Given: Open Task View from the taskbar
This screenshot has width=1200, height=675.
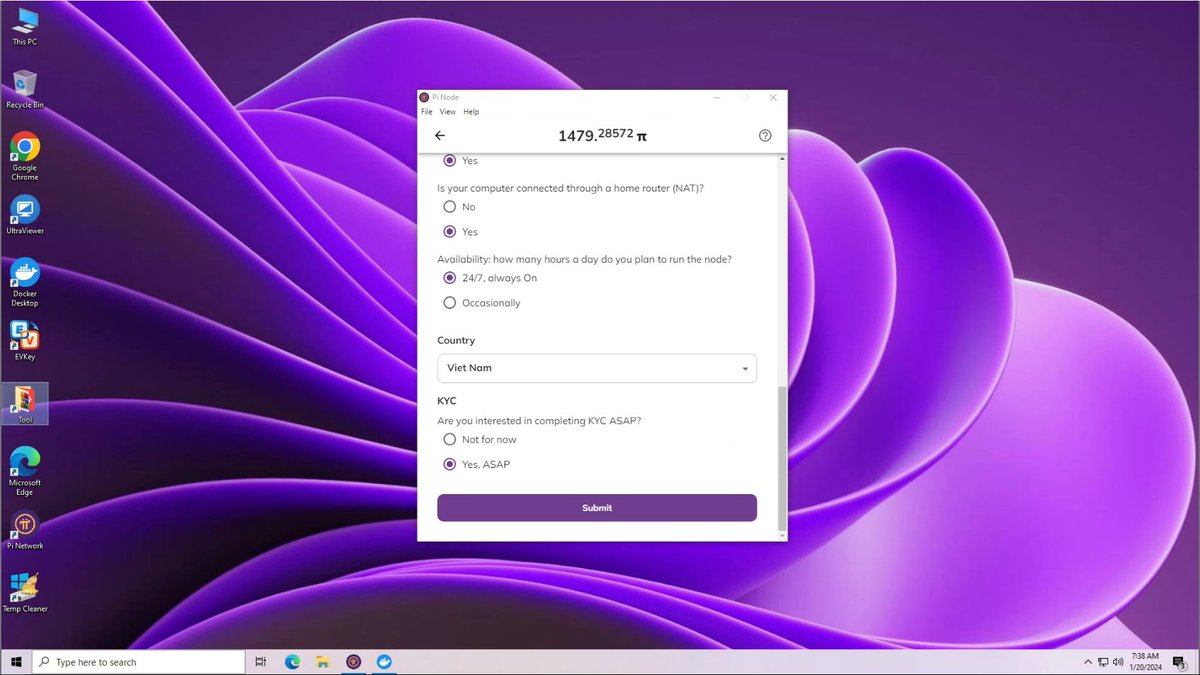Looking at the screenshot, I should point(261,662).
